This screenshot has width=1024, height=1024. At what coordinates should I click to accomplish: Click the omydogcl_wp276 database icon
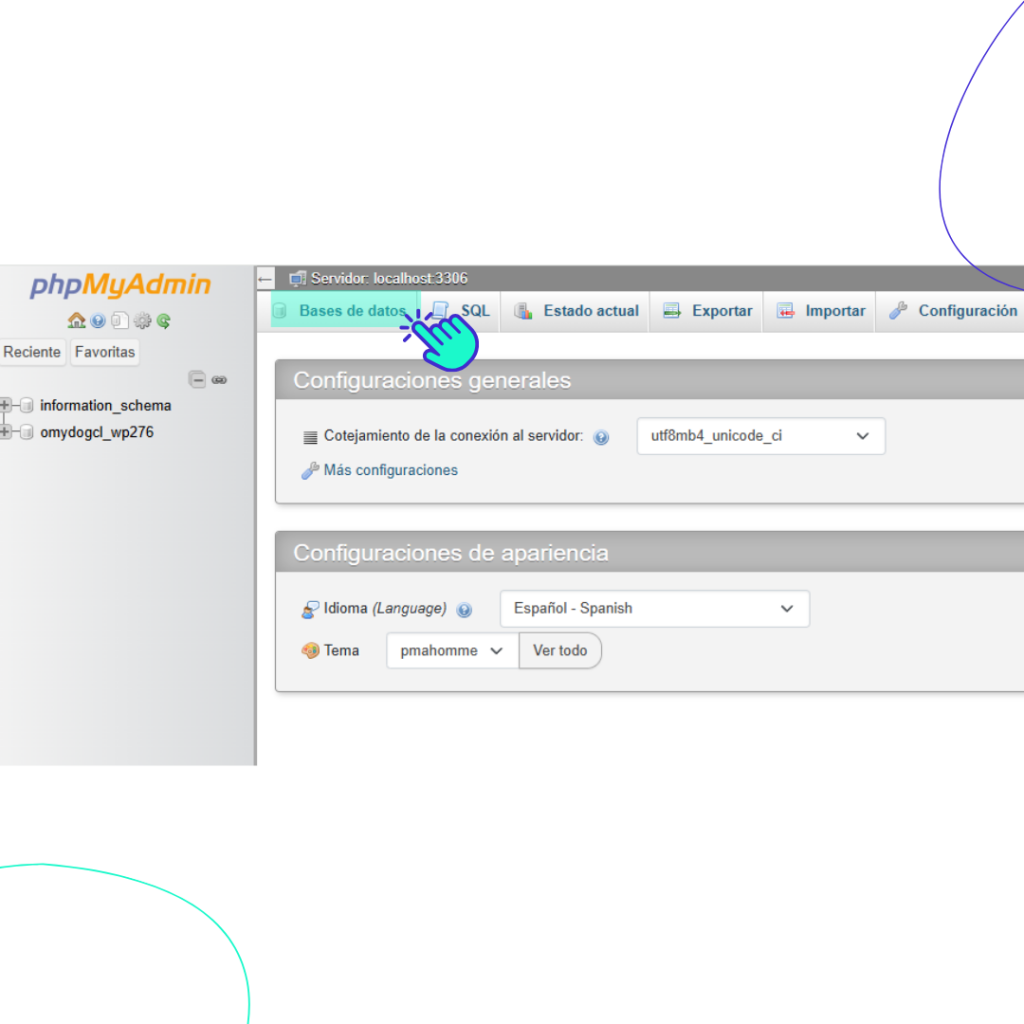pos(27,432)
